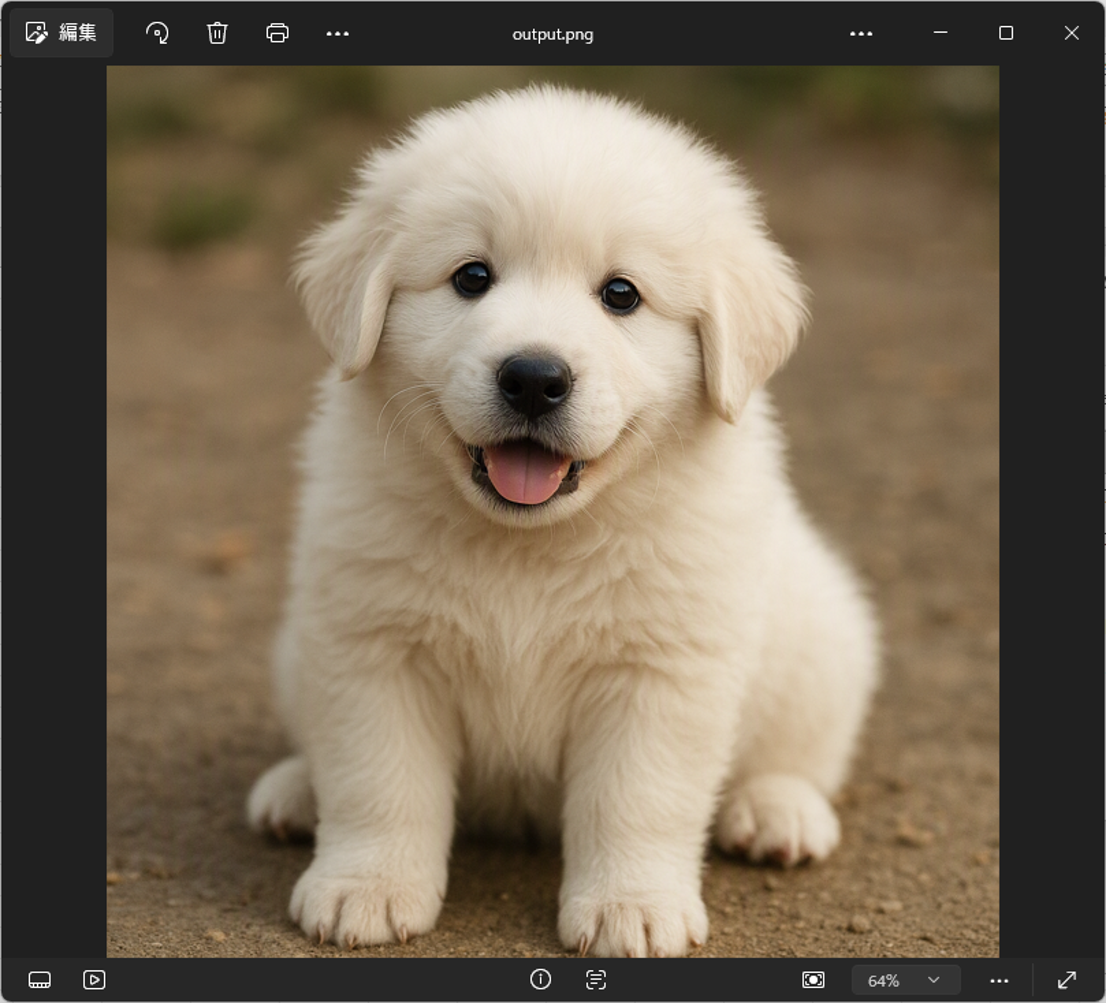Enter full screen with diagonal arrows icon

[1067, 980]
